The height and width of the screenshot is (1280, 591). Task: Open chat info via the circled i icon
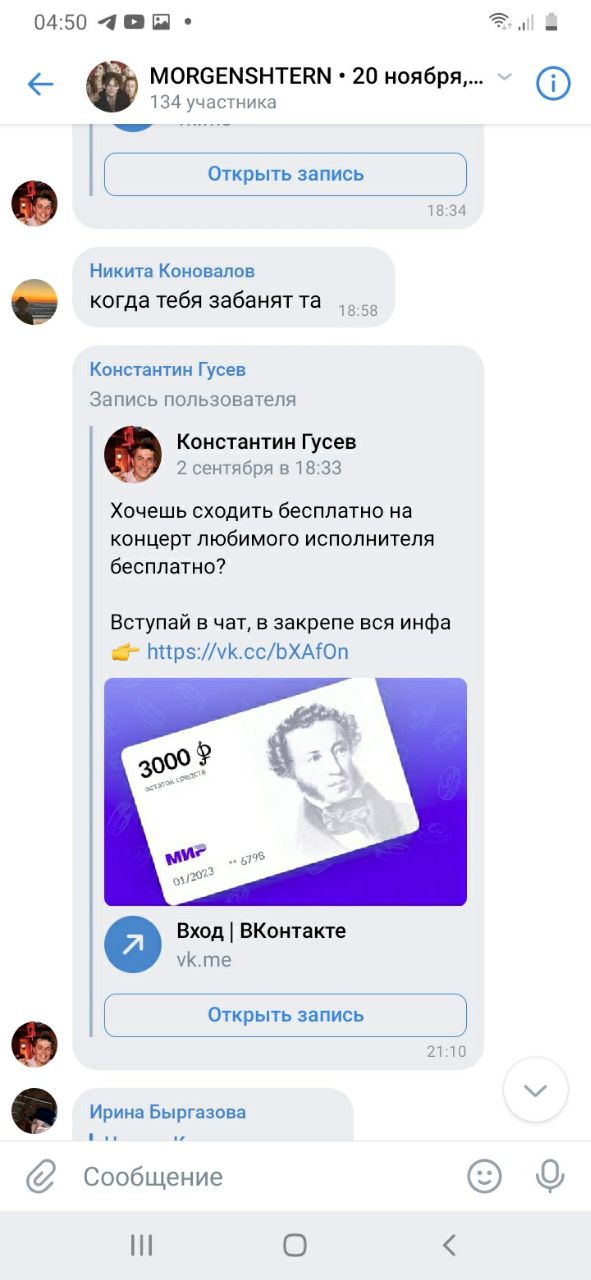(553, 84)
